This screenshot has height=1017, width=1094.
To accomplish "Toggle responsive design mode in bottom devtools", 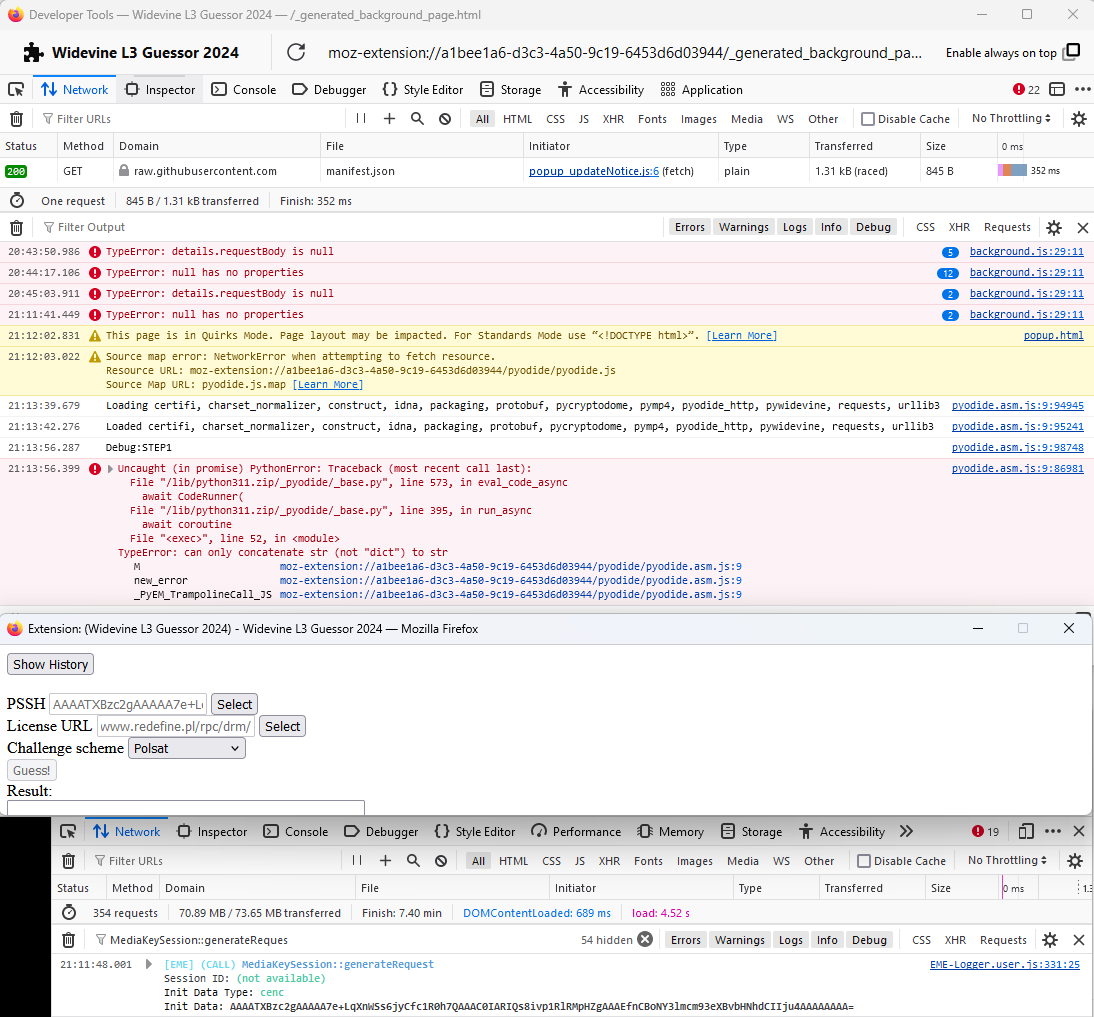I will click(1026, 831).
